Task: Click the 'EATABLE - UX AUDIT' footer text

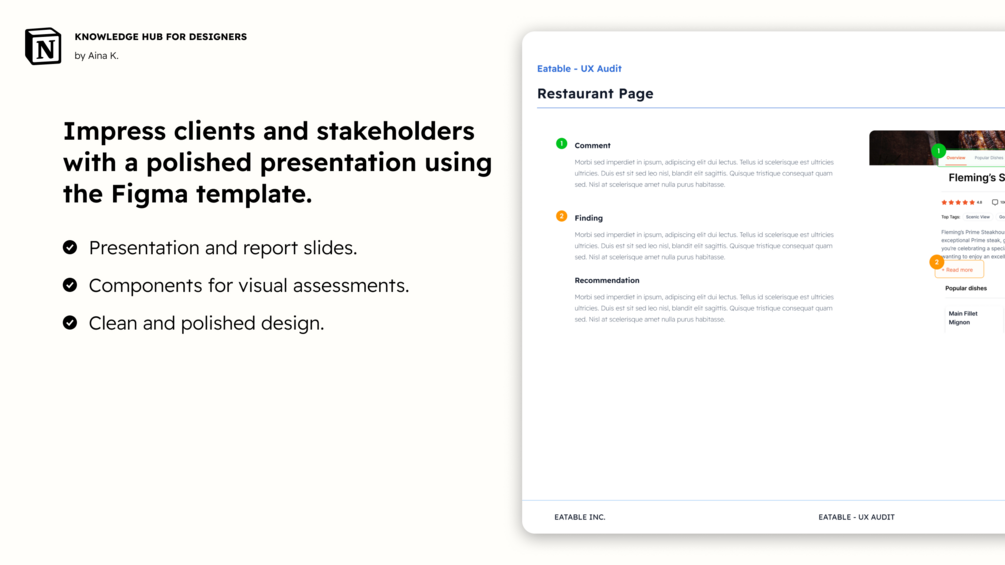Action: point(856,517)
